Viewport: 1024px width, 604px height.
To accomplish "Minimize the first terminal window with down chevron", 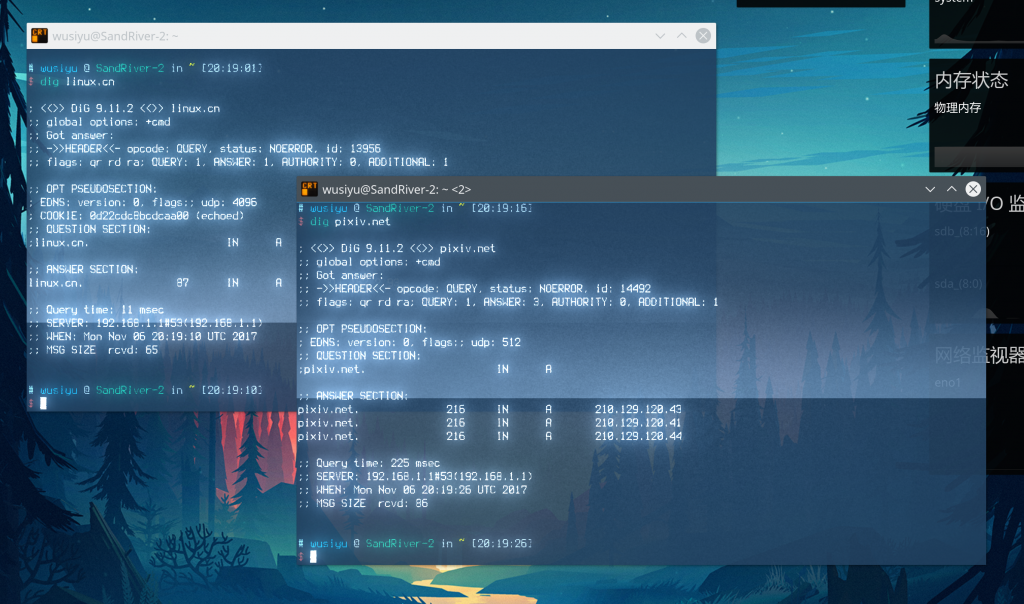I will (660, 36).
